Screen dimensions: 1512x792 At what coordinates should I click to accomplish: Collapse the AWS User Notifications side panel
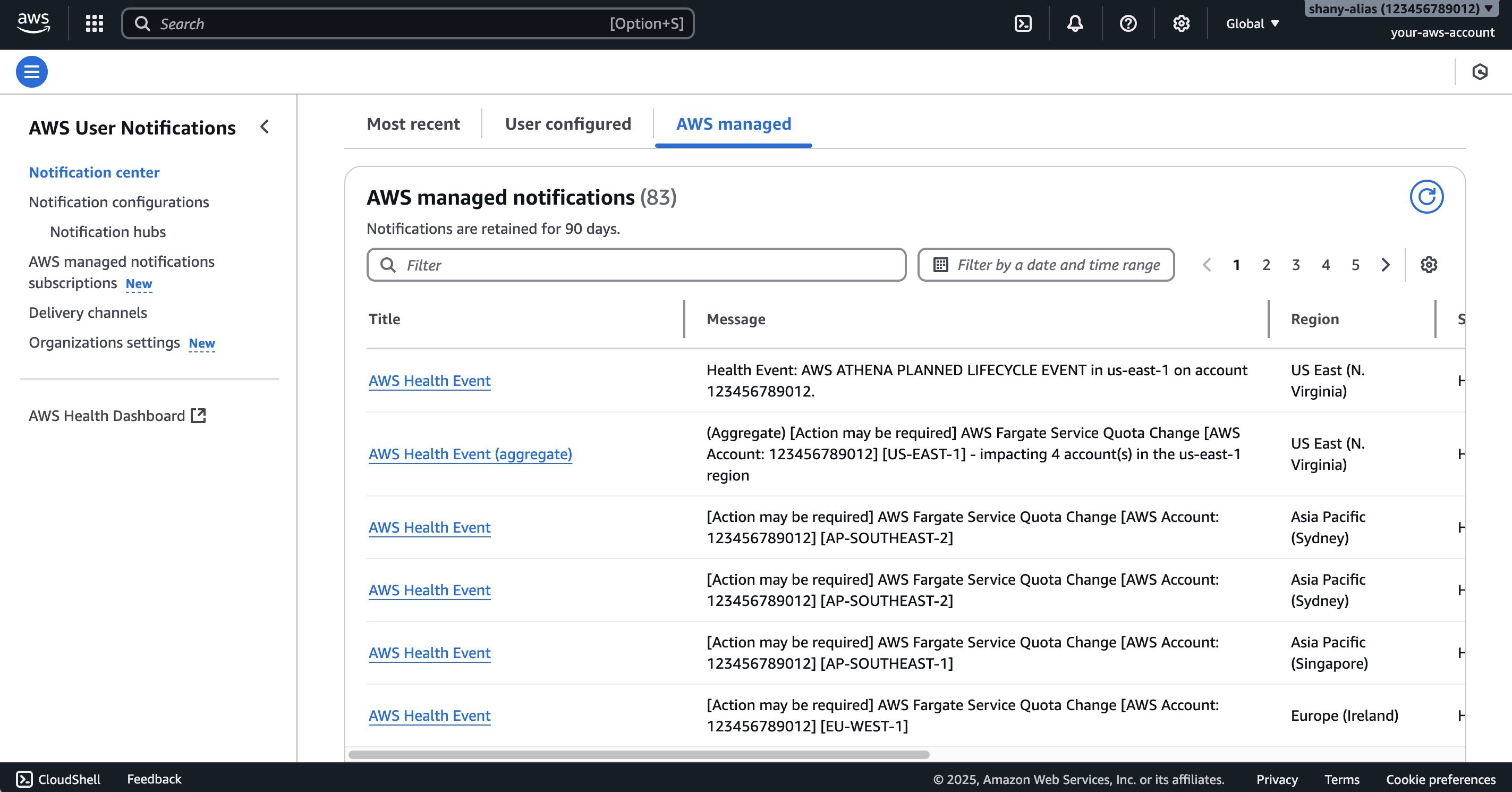click(x=265, y=126)
